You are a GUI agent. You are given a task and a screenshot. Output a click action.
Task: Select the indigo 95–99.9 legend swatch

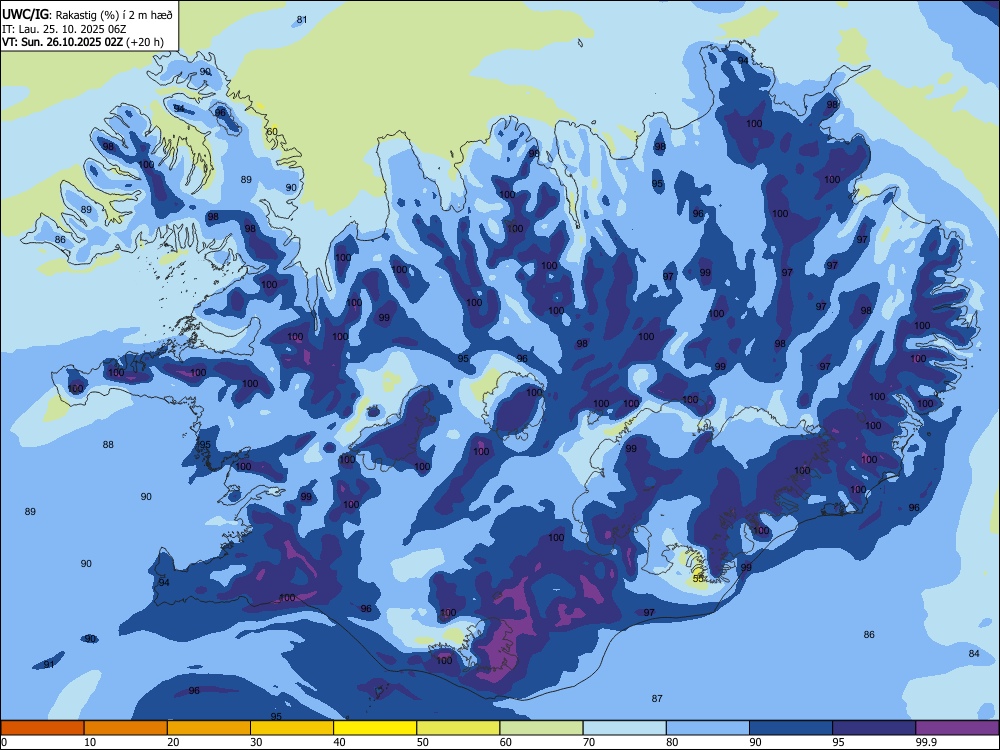874,728
